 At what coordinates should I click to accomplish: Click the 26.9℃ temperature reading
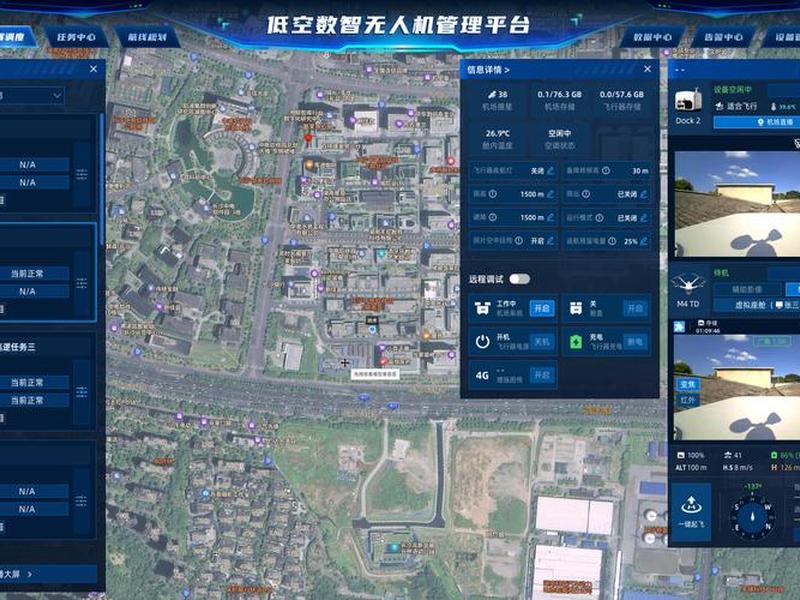click(x=497, y=133)
